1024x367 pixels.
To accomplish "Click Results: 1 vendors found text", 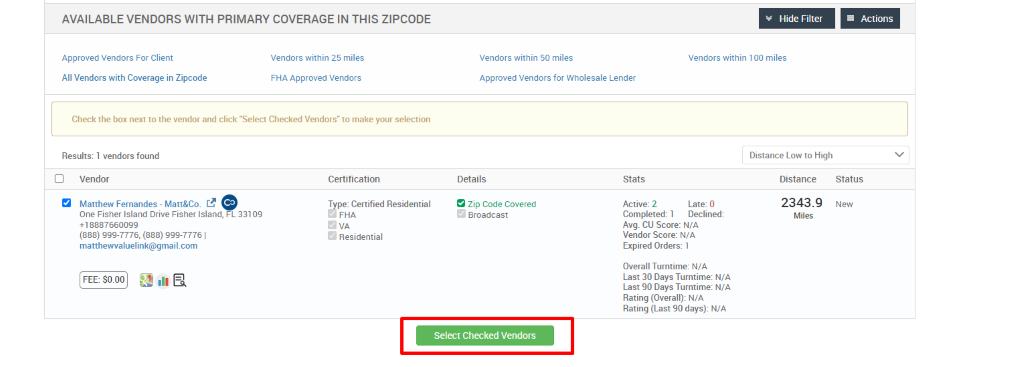I will (110, 156).
